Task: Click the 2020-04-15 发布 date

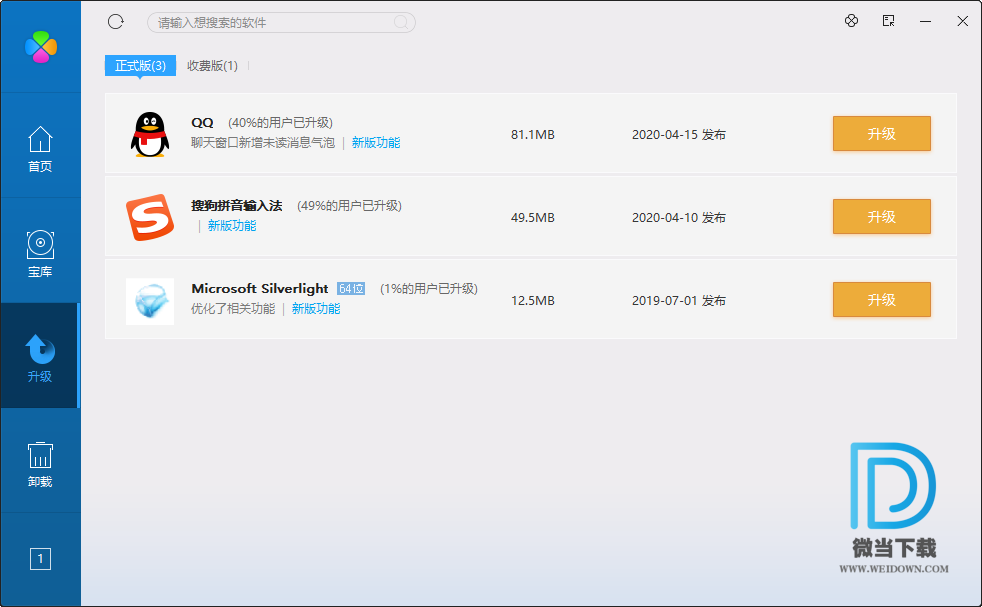Action: click(x=679, y=135)
